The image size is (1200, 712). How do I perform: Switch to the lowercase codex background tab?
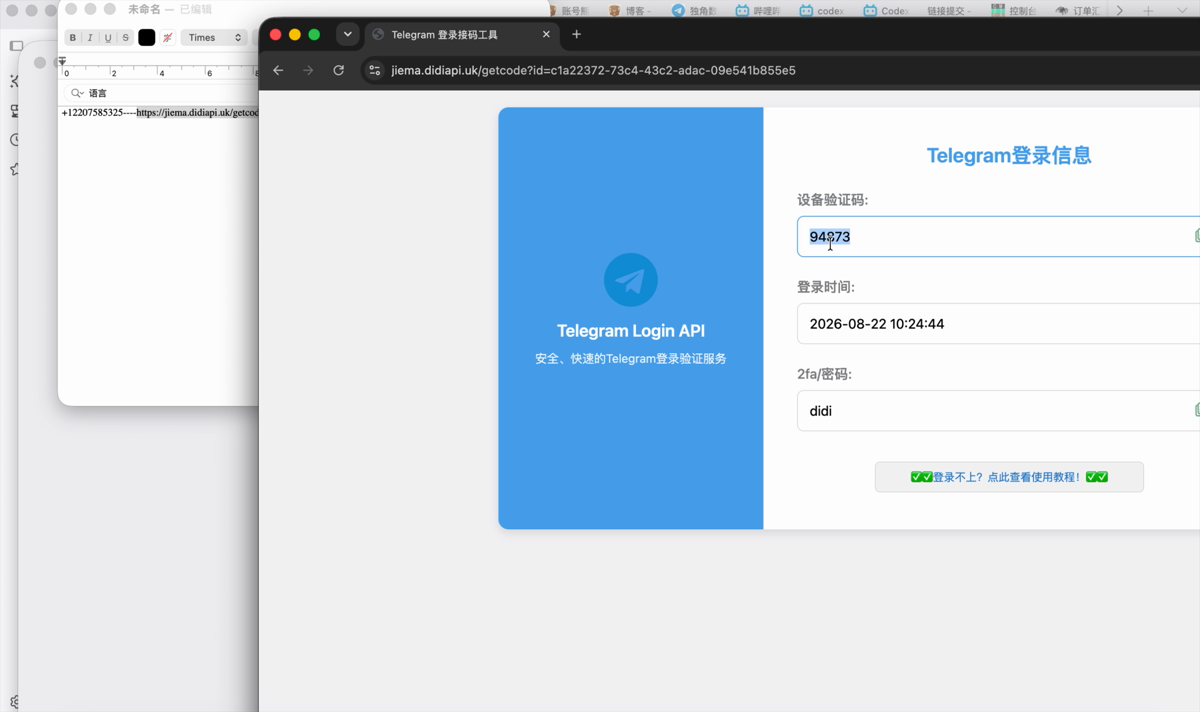(x=822, y=11)
